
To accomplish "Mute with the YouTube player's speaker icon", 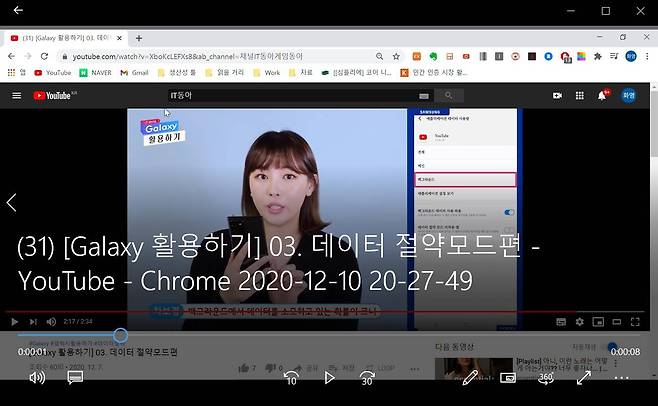I will point(51,322).
